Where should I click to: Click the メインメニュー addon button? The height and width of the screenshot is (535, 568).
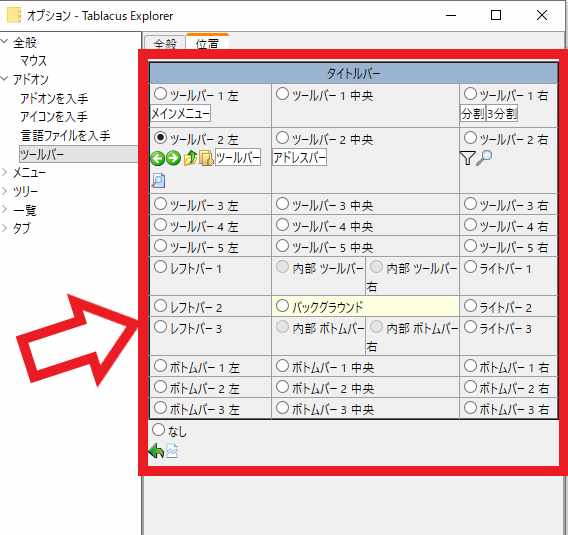pos(180,113)
